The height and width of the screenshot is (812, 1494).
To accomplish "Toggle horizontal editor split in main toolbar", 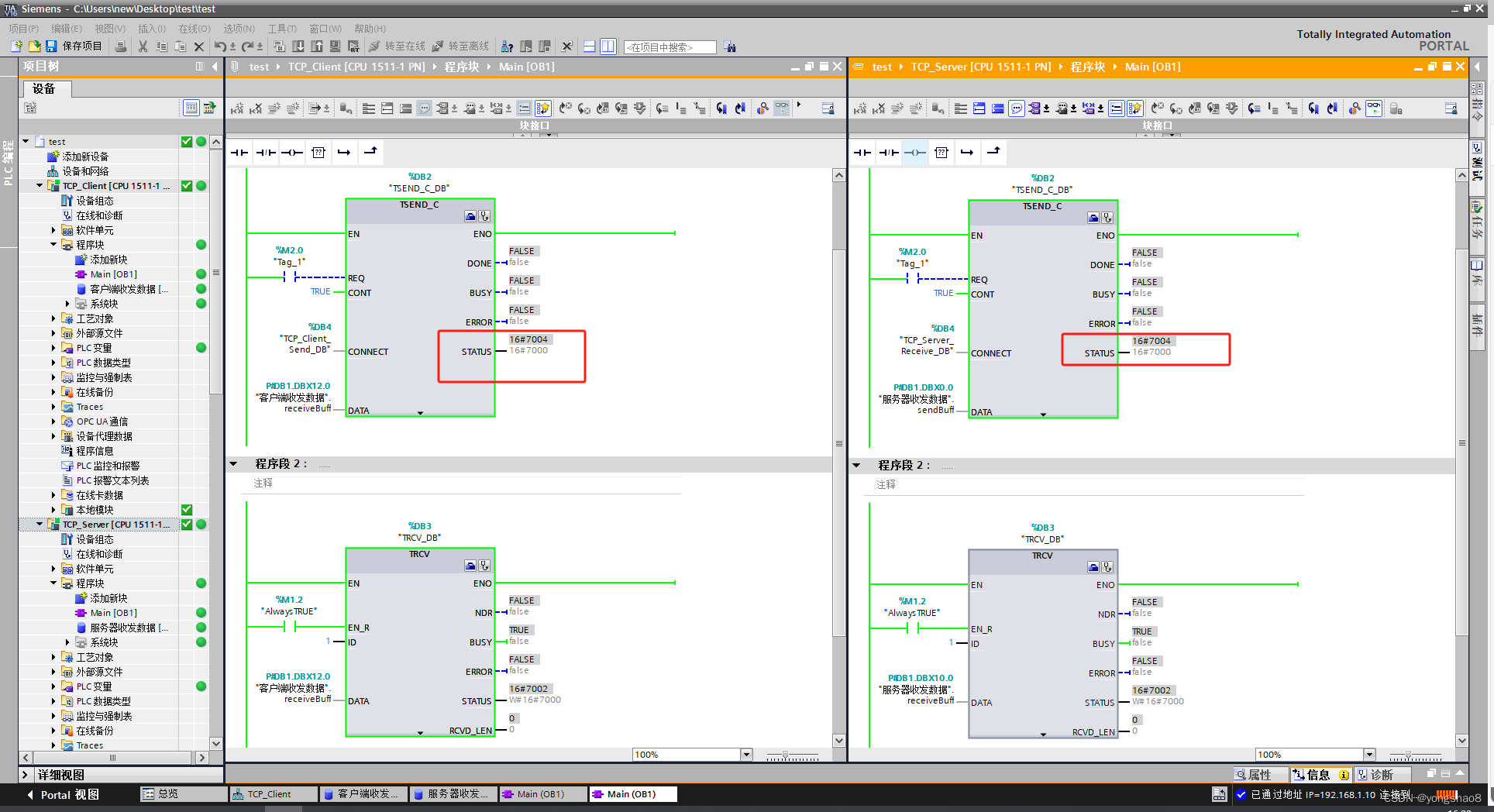I will [590, 46].
